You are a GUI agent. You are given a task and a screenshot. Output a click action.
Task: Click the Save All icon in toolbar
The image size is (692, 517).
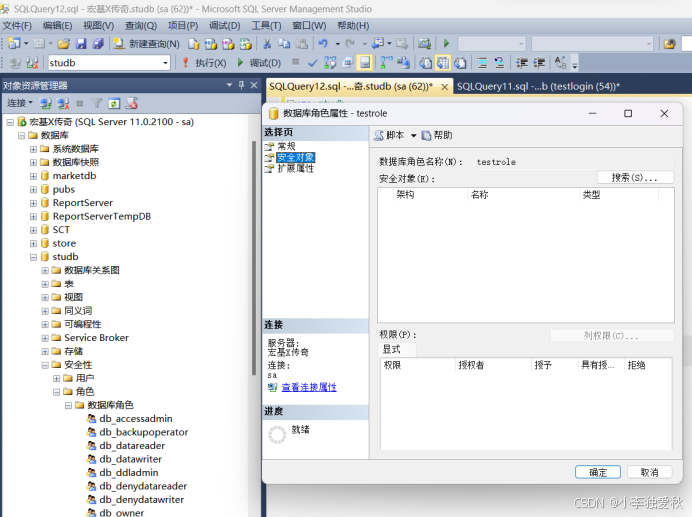pos(98,44)
